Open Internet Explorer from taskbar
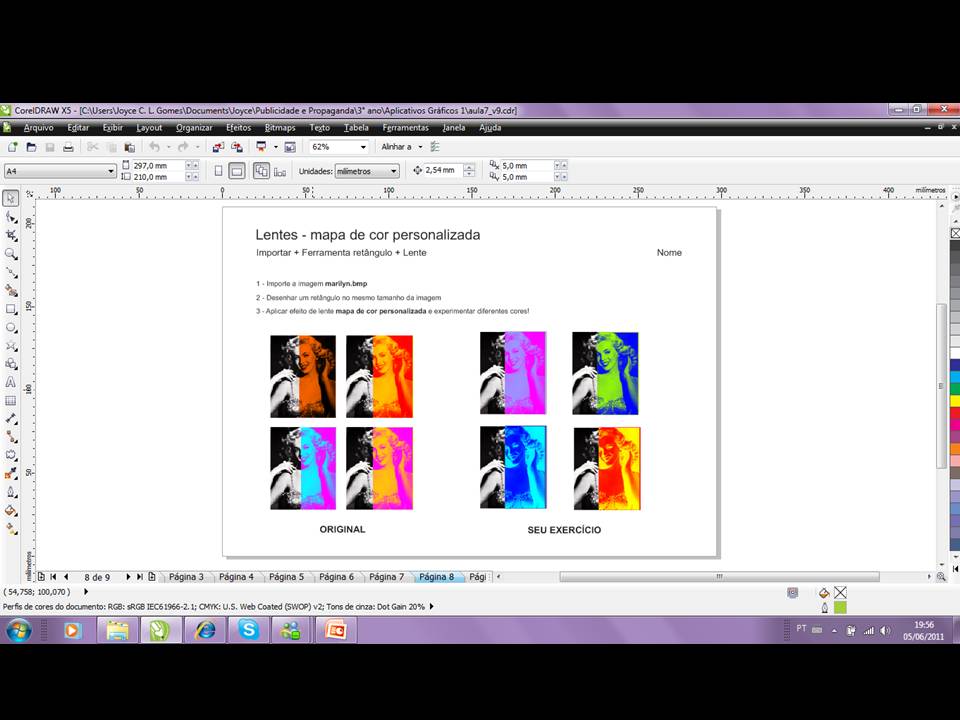 tap(204, 629)
